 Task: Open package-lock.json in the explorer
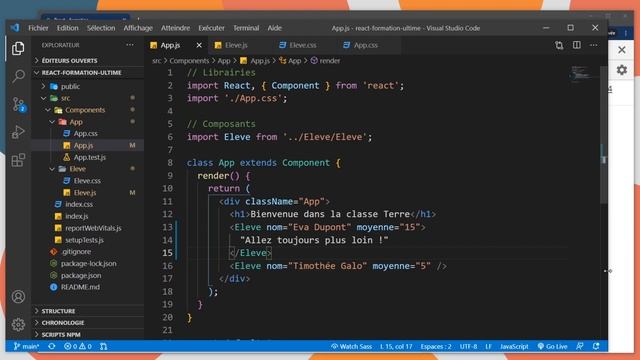88,264
